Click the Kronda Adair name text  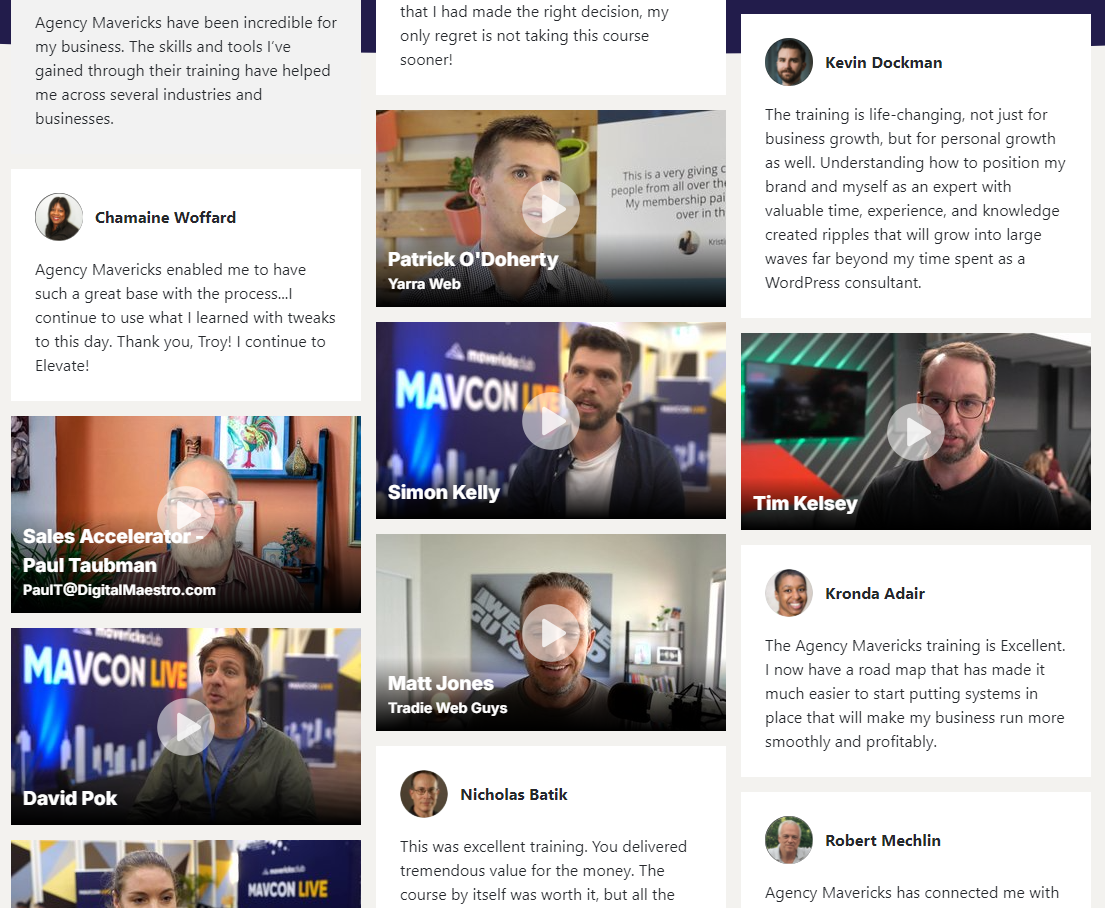click(875, 594)
